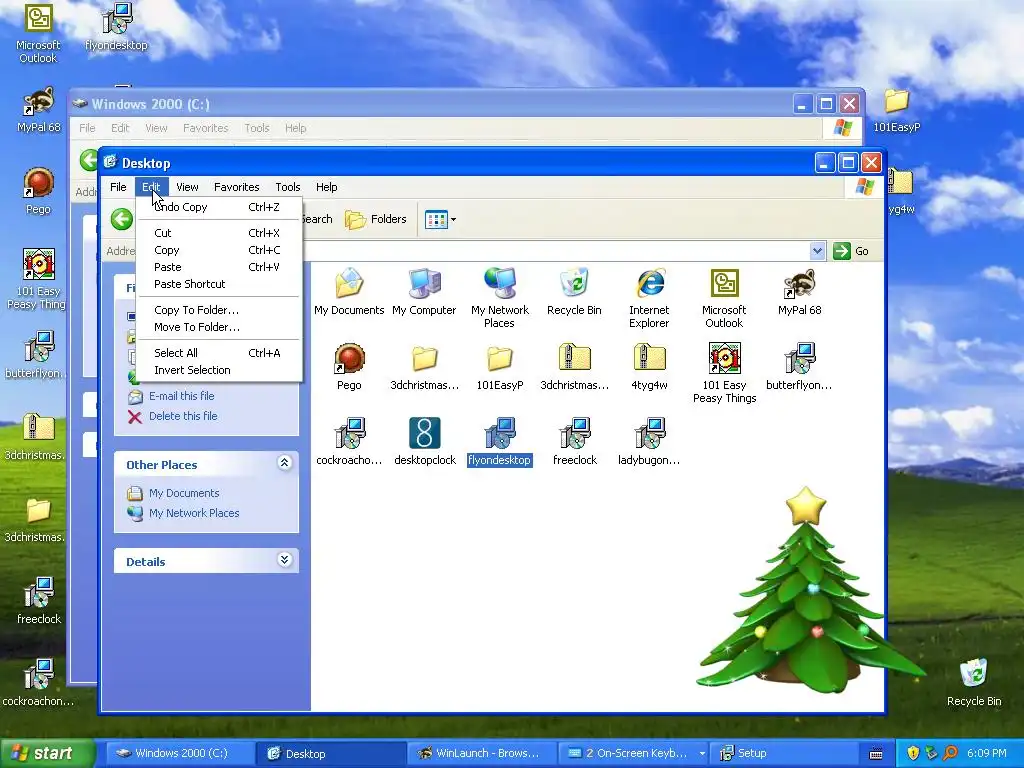Switch to Windows 2000 (C:) taskbar button
The width and height of the screenshot is (1024, 768).
[x=178, y=753]
